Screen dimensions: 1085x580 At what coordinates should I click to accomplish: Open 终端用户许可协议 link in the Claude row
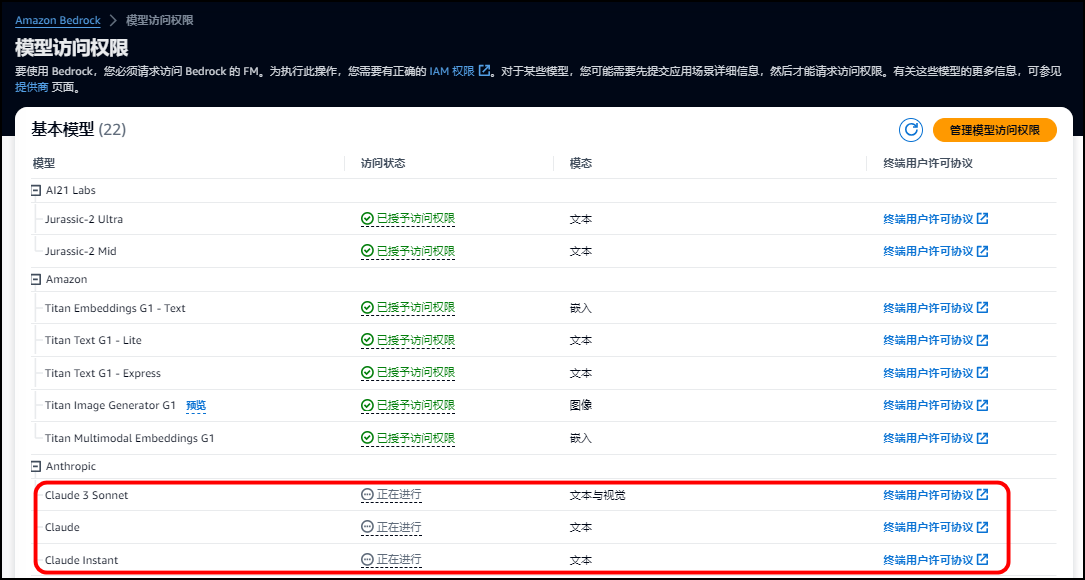pos(936,527)
